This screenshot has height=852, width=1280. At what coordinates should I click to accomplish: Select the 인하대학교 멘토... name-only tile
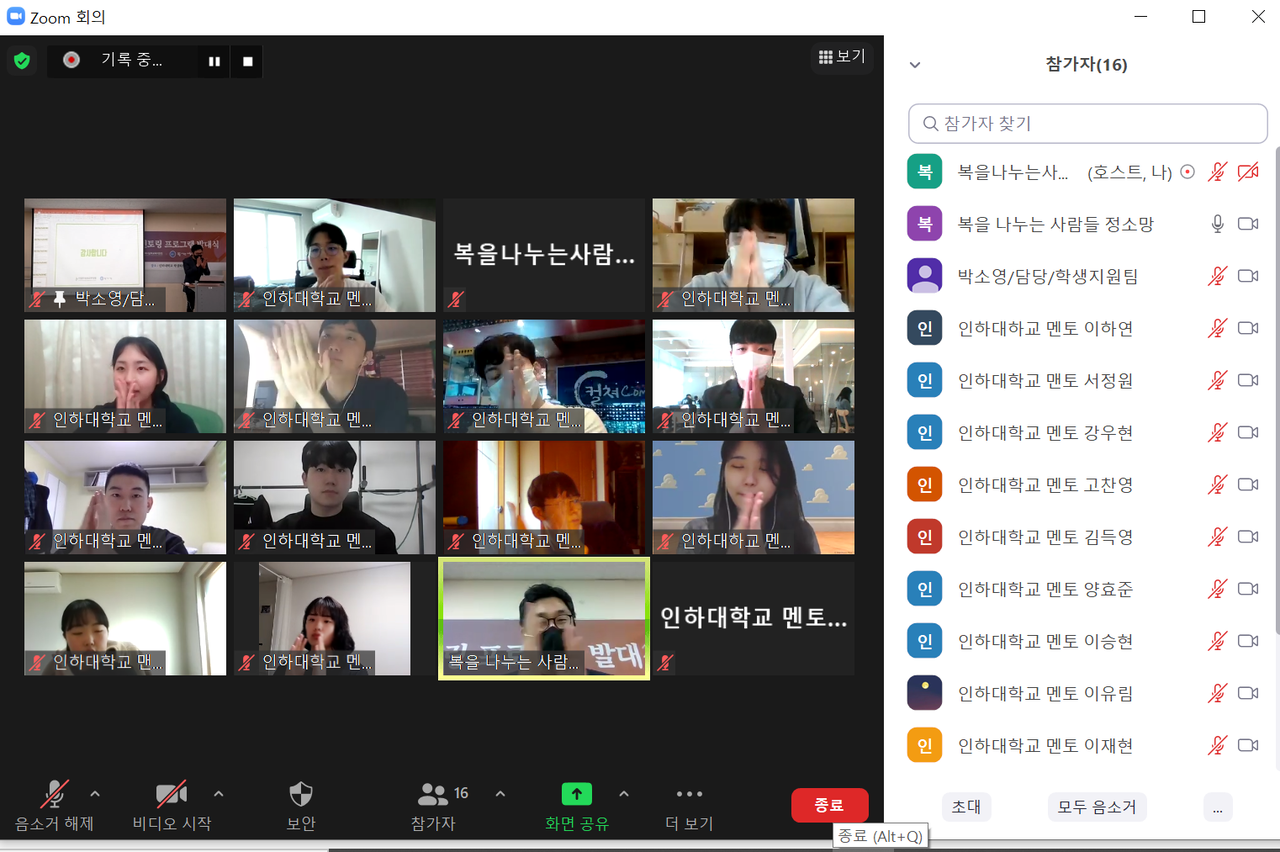[x=754, y=618]
